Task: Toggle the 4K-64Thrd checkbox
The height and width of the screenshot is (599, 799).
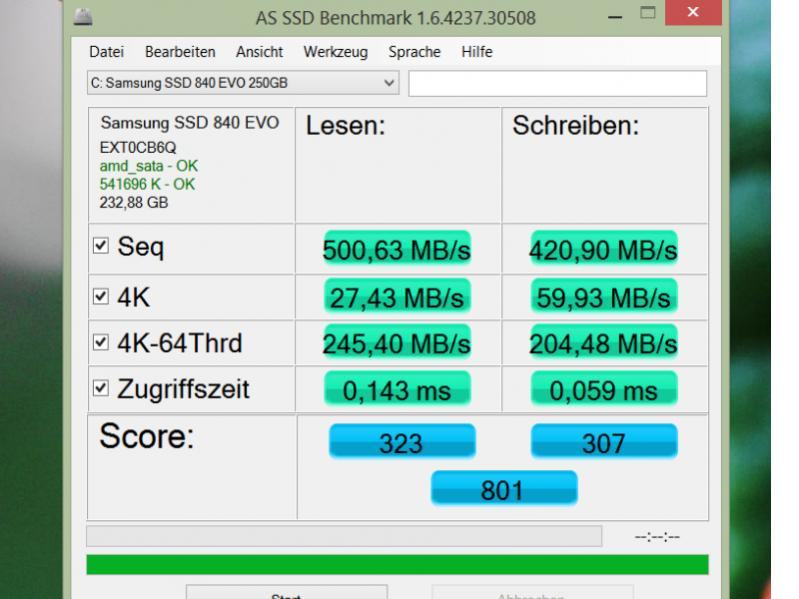Action: (101, 342)
